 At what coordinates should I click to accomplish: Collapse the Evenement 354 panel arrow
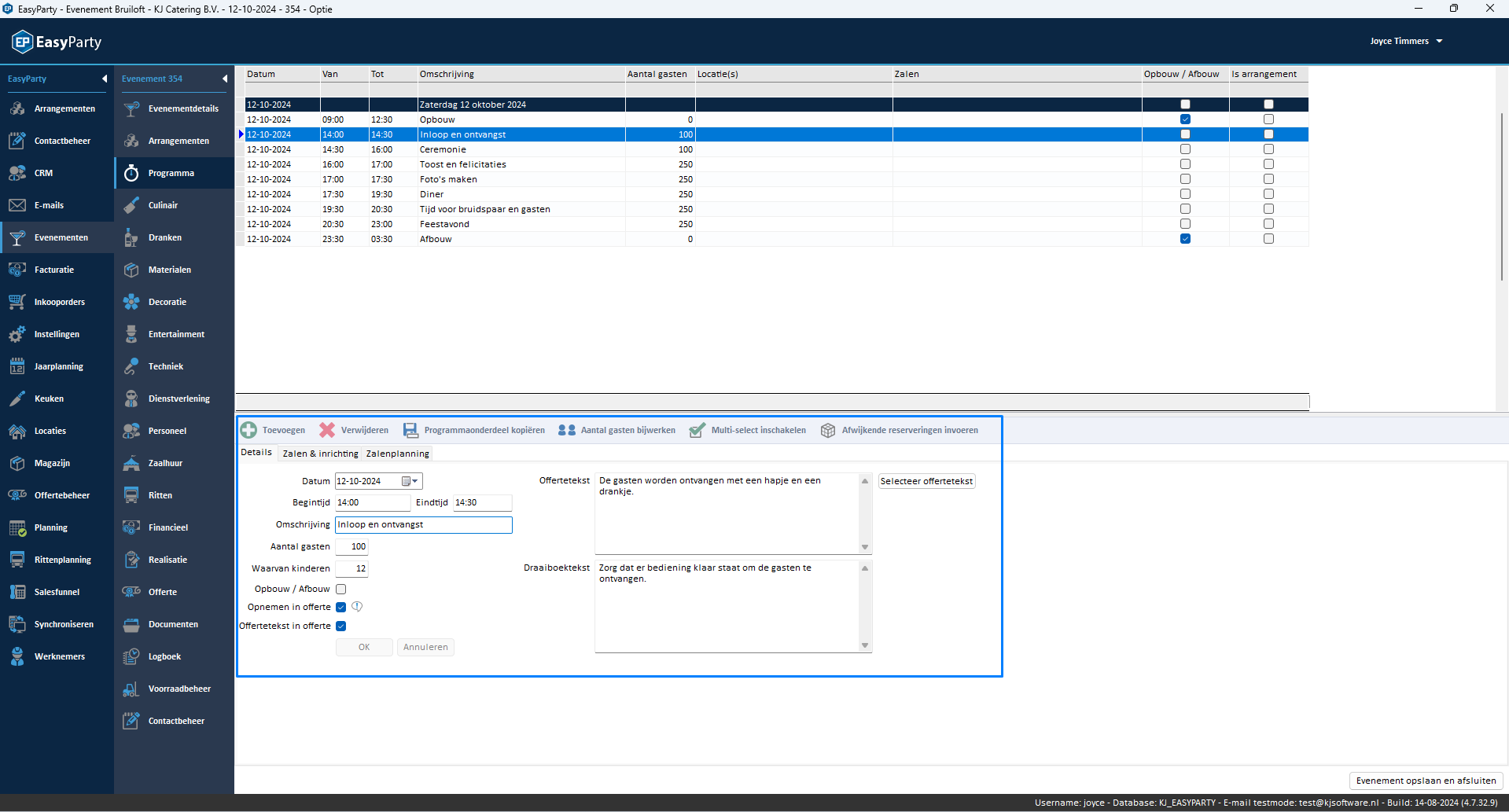coord(225,79)
